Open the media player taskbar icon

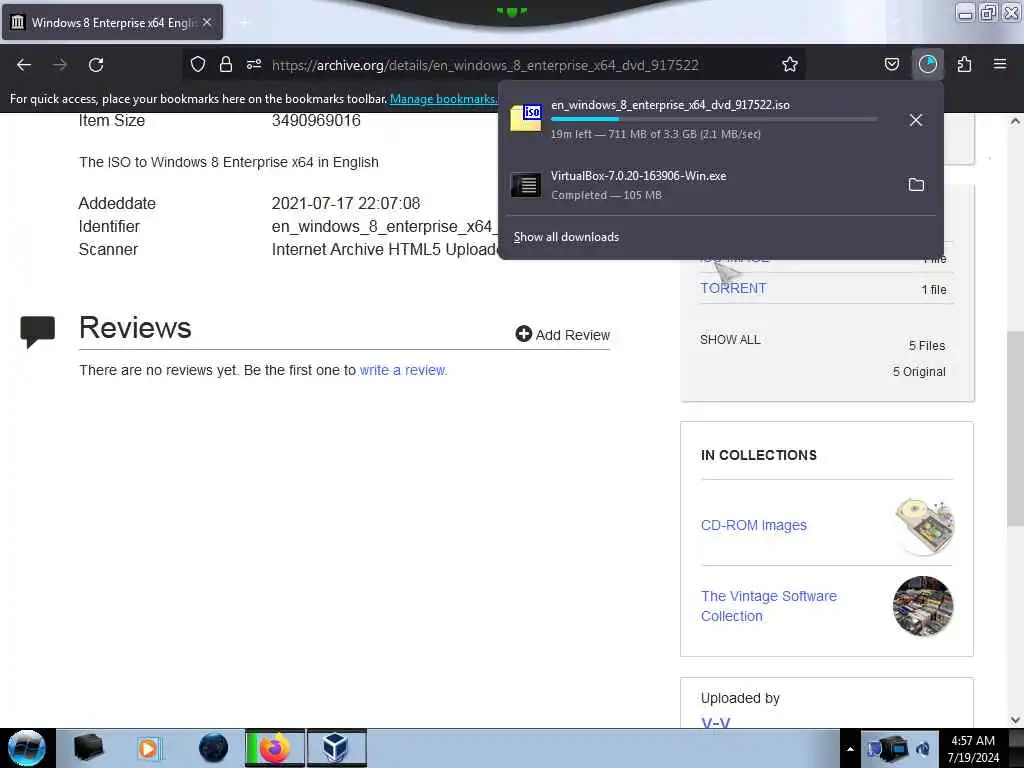[x=148, y=748]
